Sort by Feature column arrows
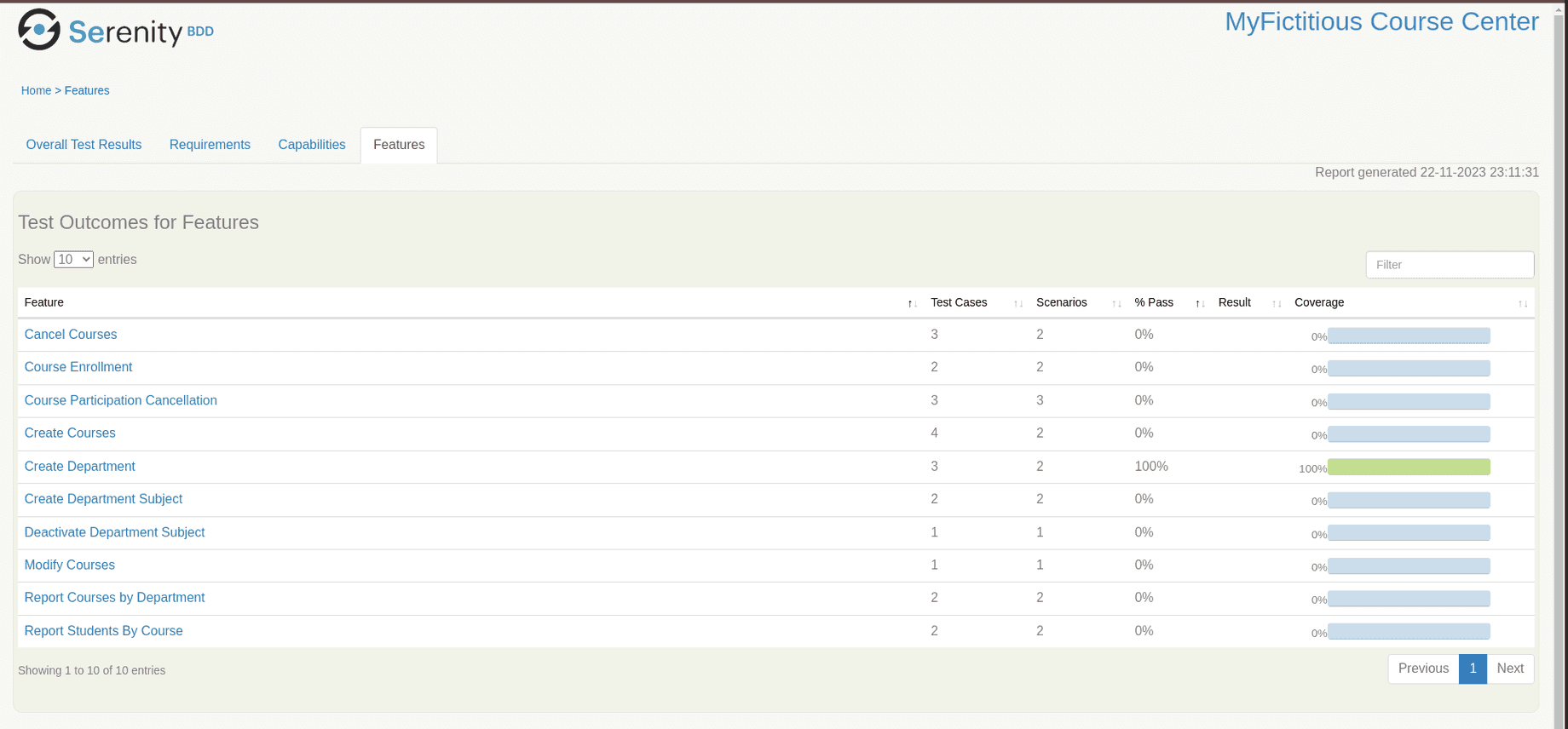1568x729 pixels. coord(911,303)
